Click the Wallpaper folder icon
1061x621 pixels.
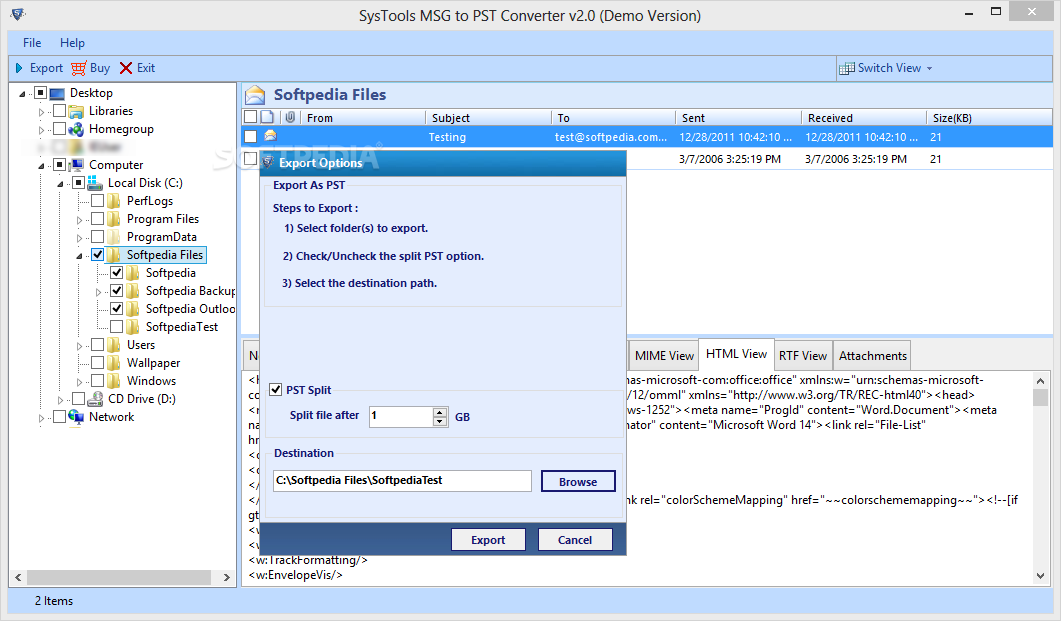pyautogui.click(x=114, y=363)
